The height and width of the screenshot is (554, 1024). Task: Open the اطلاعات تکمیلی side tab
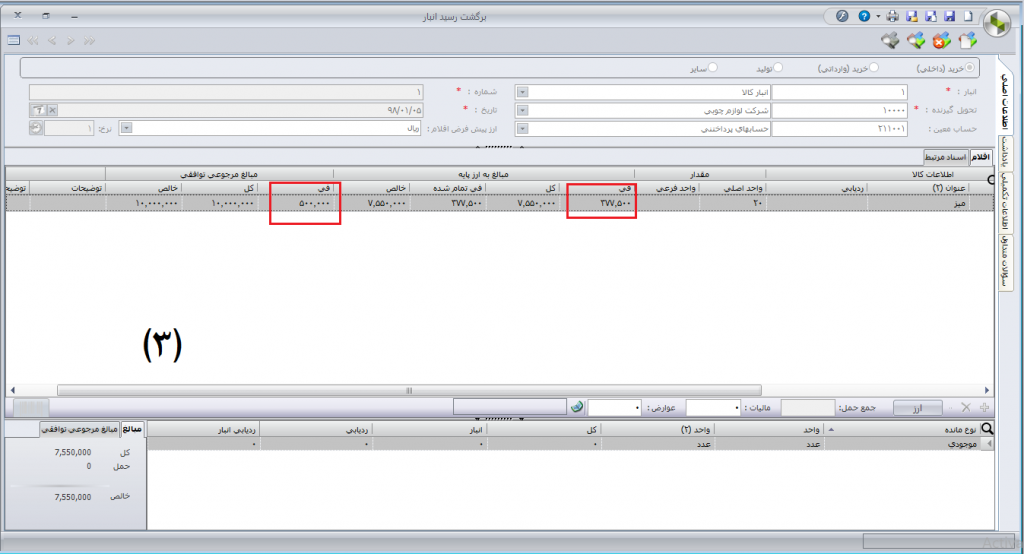coord(1006,204)
